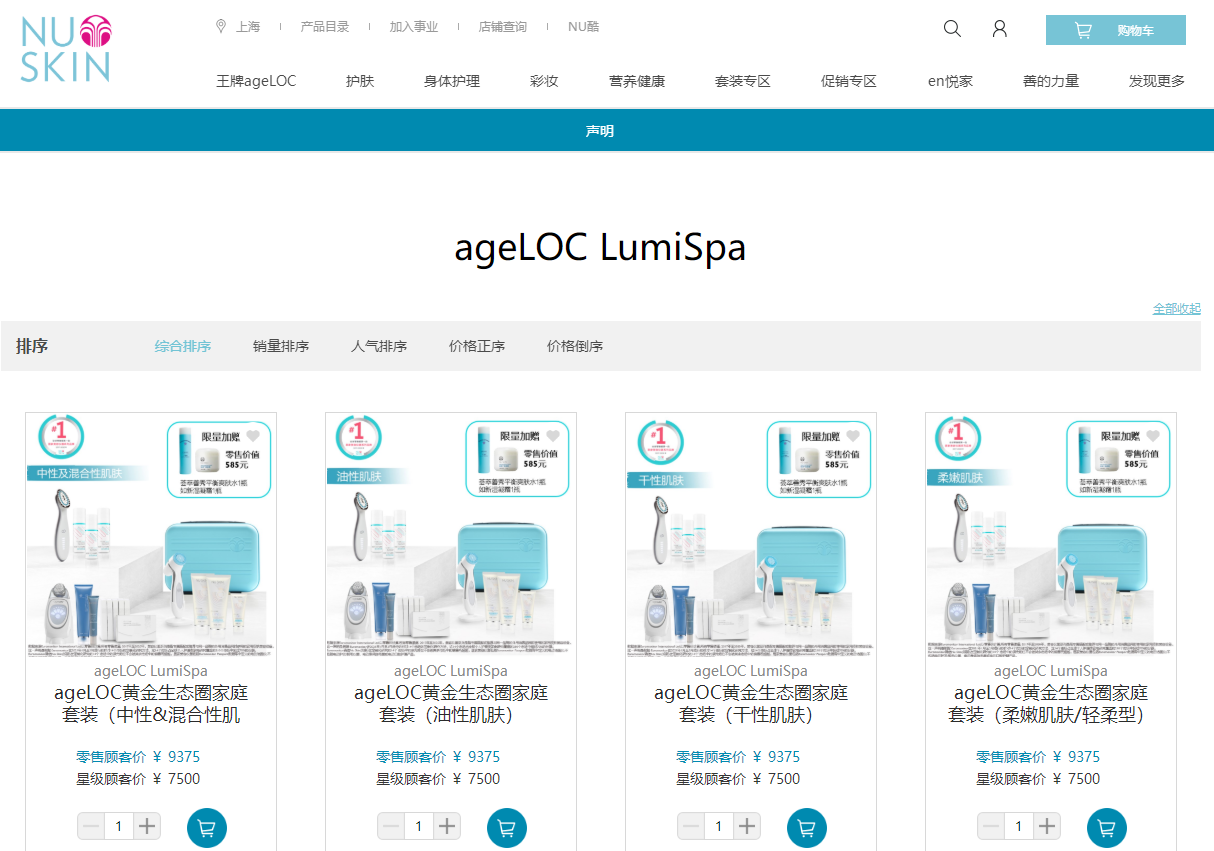This screenshot has height=851, width=1214.
Task: Select 上海 location link
Action: (248, 27)
